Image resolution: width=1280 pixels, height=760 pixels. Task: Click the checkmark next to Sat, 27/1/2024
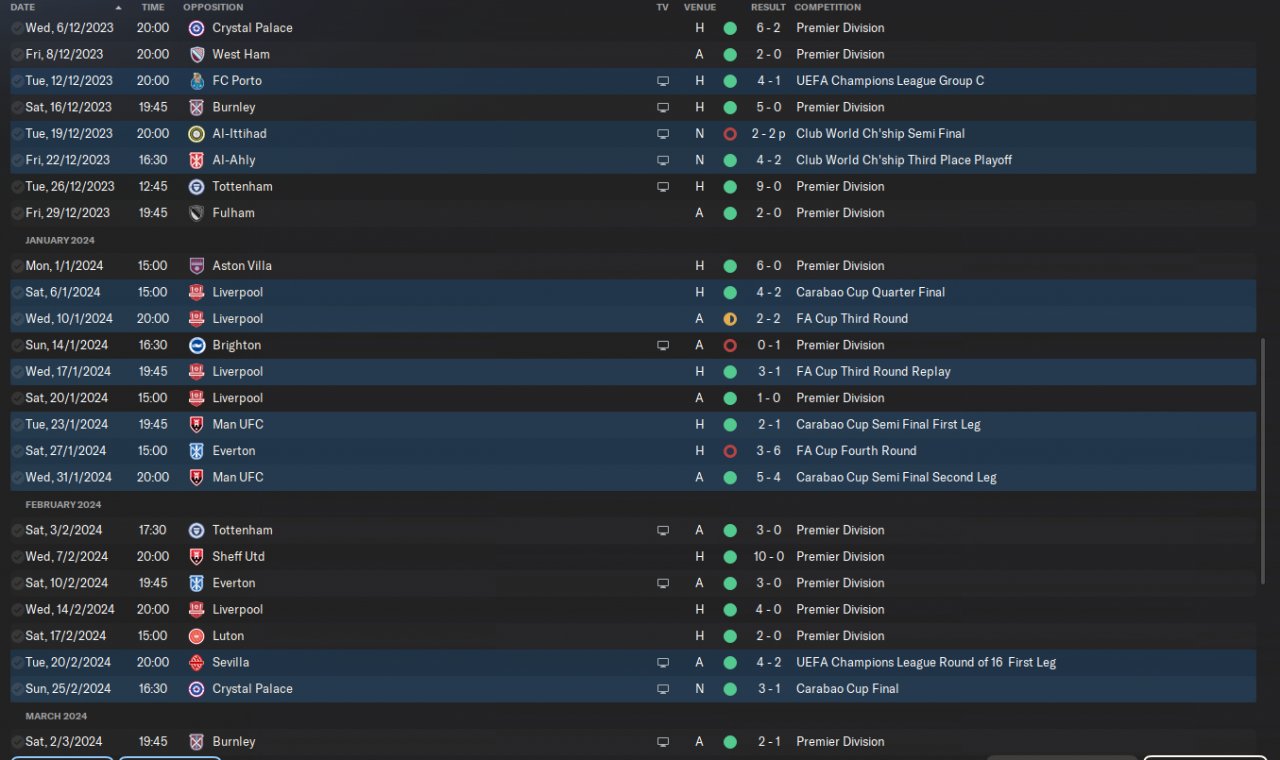pyautogui.click(x=17, y=451)
